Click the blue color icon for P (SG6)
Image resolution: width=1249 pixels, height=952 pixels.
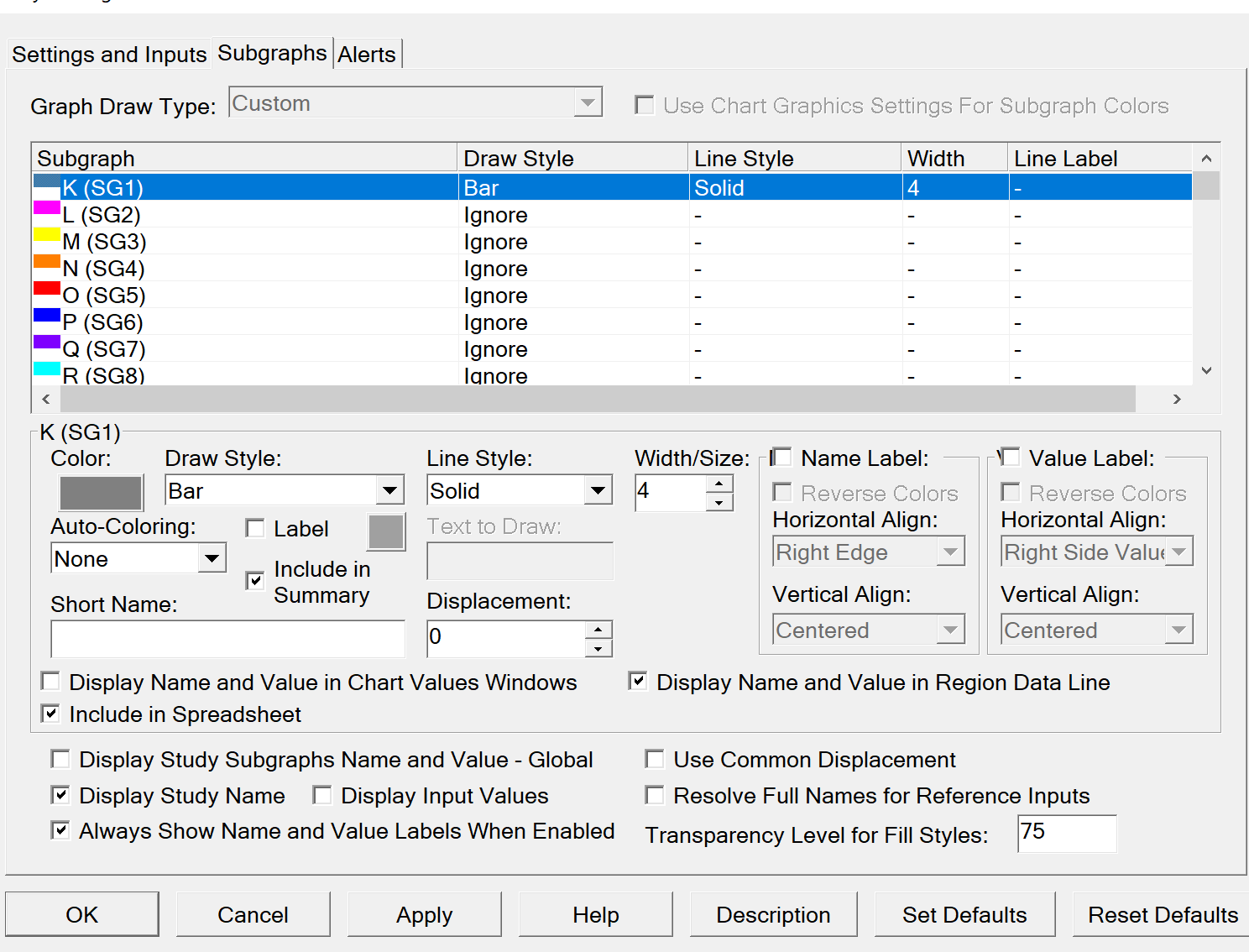[46, 316]
